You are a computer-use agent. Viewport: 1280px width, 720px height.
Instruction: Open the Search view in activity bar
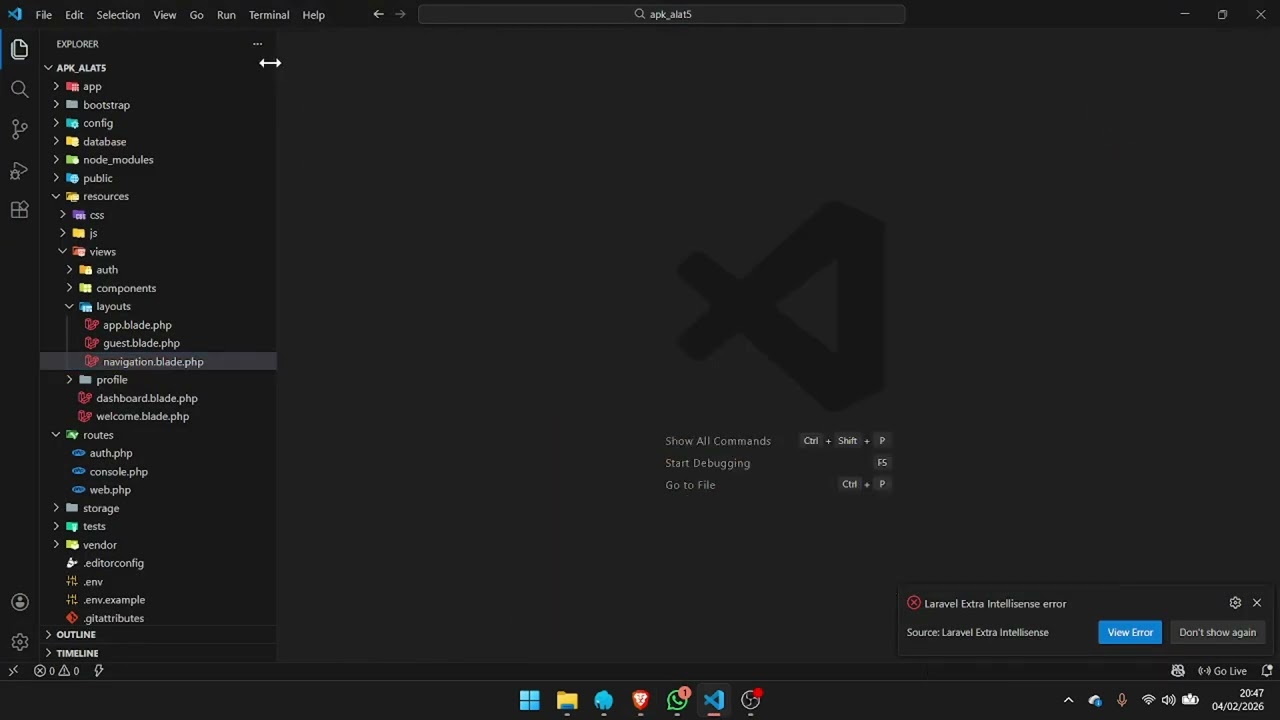(19, 89)
